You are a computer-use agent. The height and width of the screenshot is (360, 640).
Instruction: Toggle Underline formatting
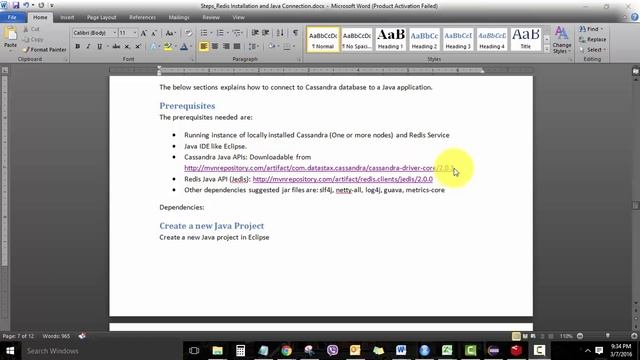pyautogui.click(x=99, y=47)
